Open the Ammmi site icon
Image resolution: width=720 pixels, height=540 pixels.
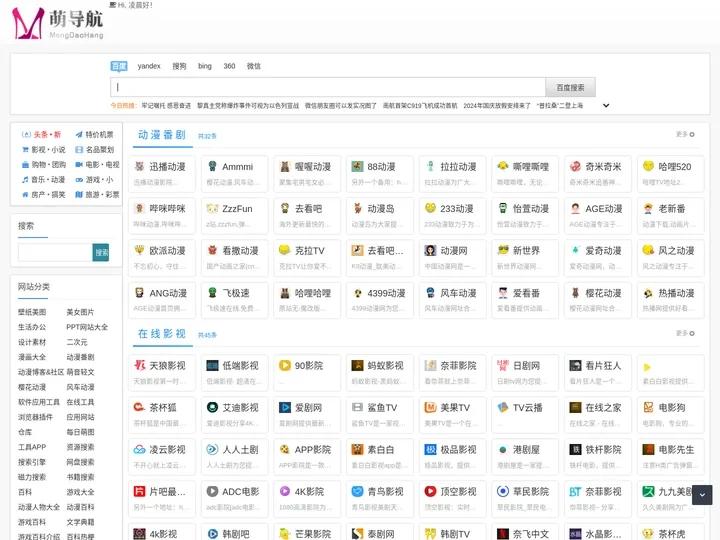tap(212, 166)
